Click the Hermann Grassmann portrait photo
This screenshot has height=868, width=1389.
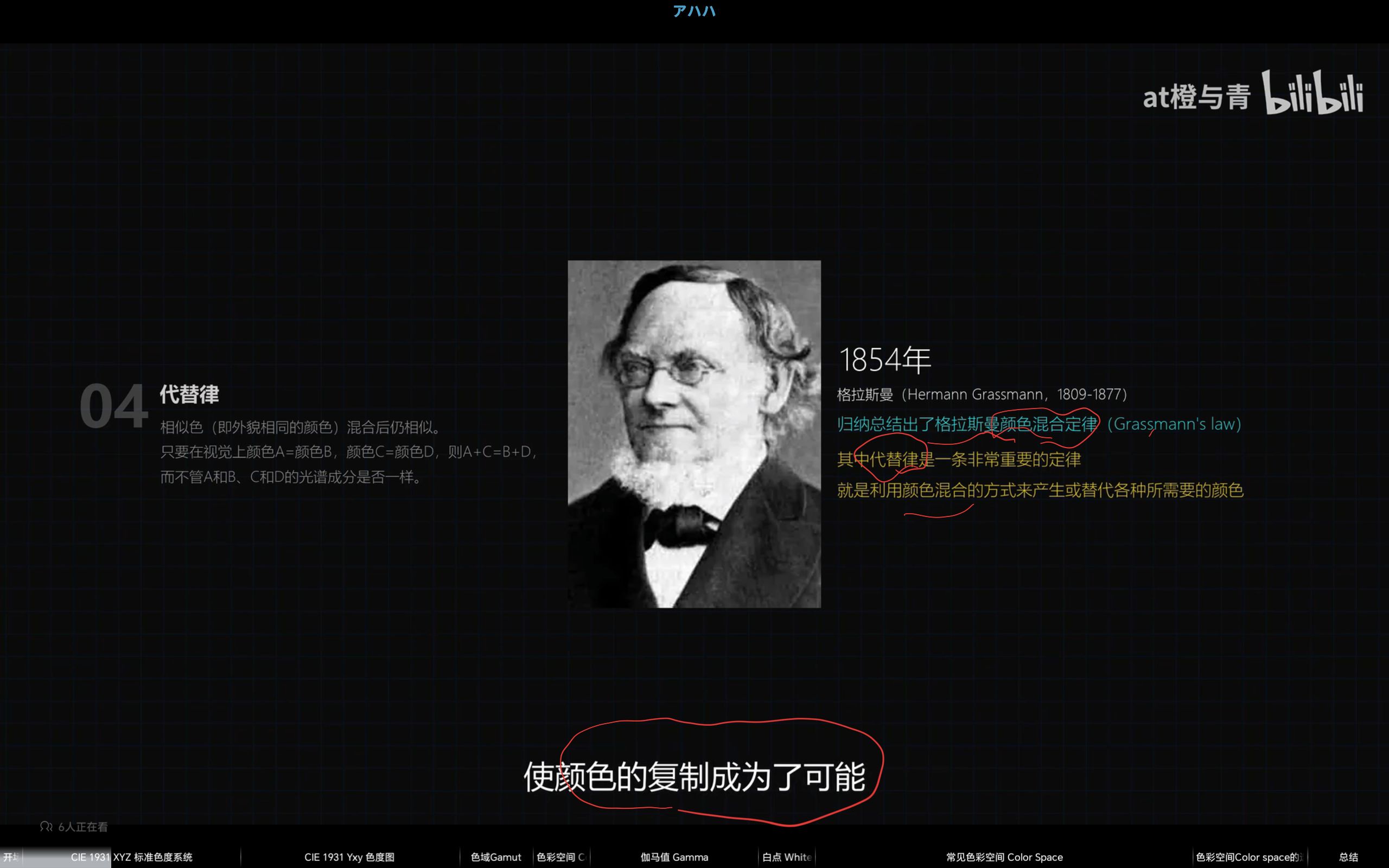pyautogui.click(x=694, y=433)
